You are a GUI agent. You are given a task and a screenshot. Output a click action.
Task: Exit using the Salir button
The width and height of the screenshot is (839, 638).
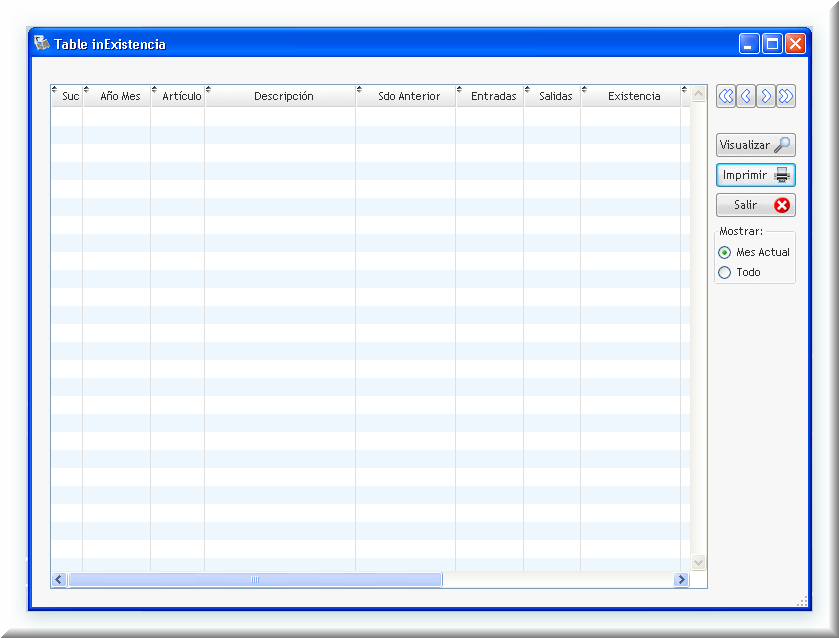pos(756,205)
